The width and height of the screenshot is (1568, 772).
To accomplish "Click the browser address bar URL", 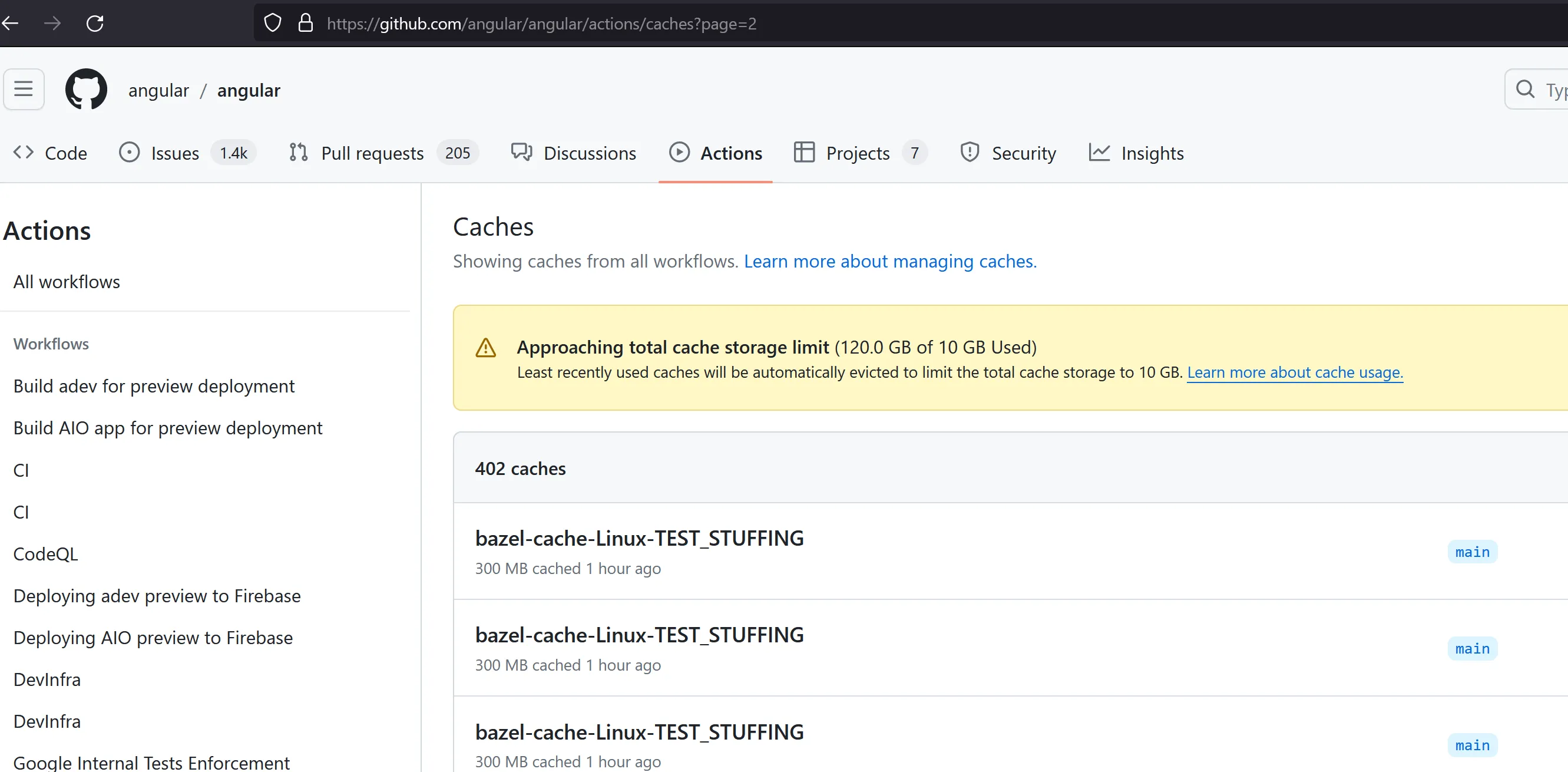I will point(542,23).
